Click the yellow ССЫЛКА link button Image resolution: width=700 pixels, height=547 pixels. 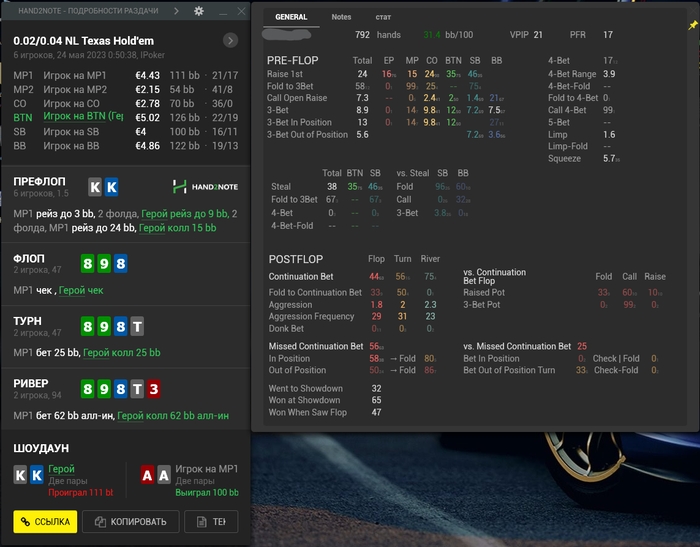[x=46, y=521]
